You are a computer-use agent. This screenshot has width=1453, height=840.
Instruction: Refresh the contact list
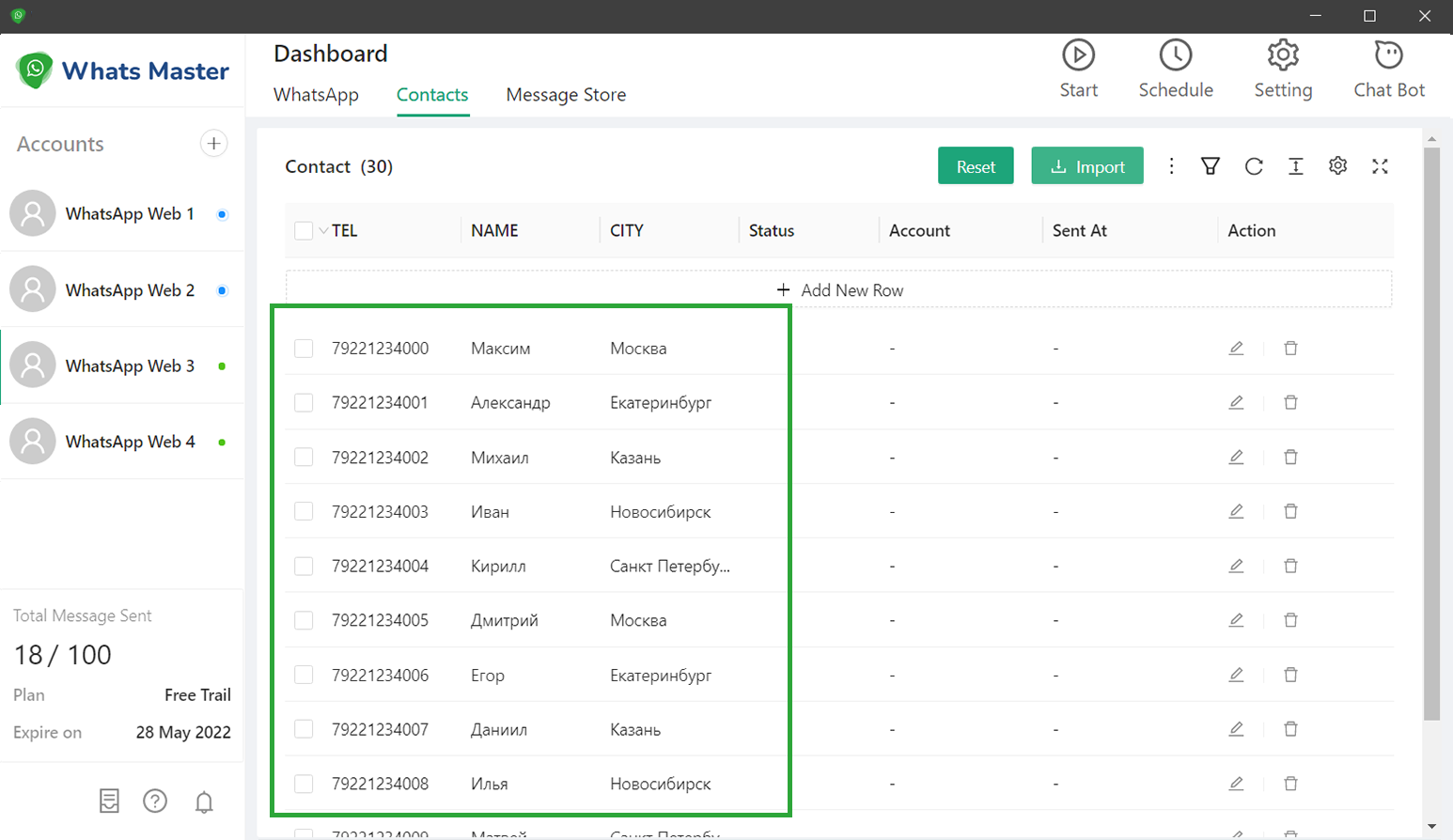1254,166
